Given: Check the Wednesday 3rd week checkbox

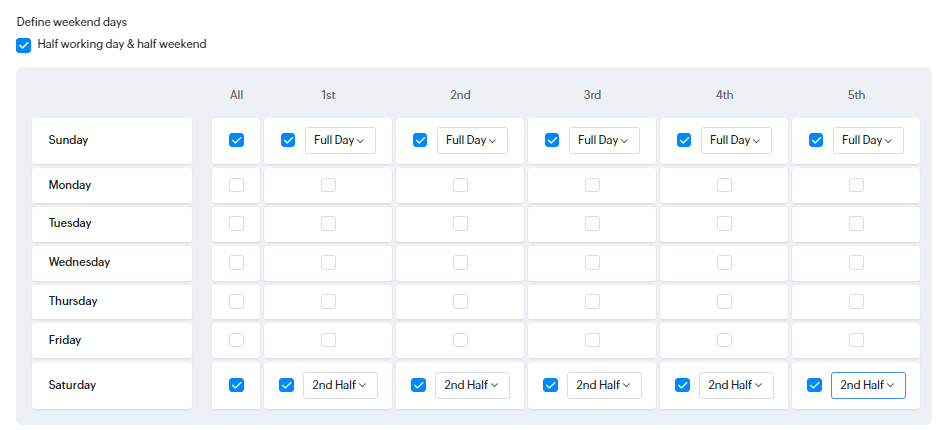Looking at the screenshot, I should coord(592,262).
